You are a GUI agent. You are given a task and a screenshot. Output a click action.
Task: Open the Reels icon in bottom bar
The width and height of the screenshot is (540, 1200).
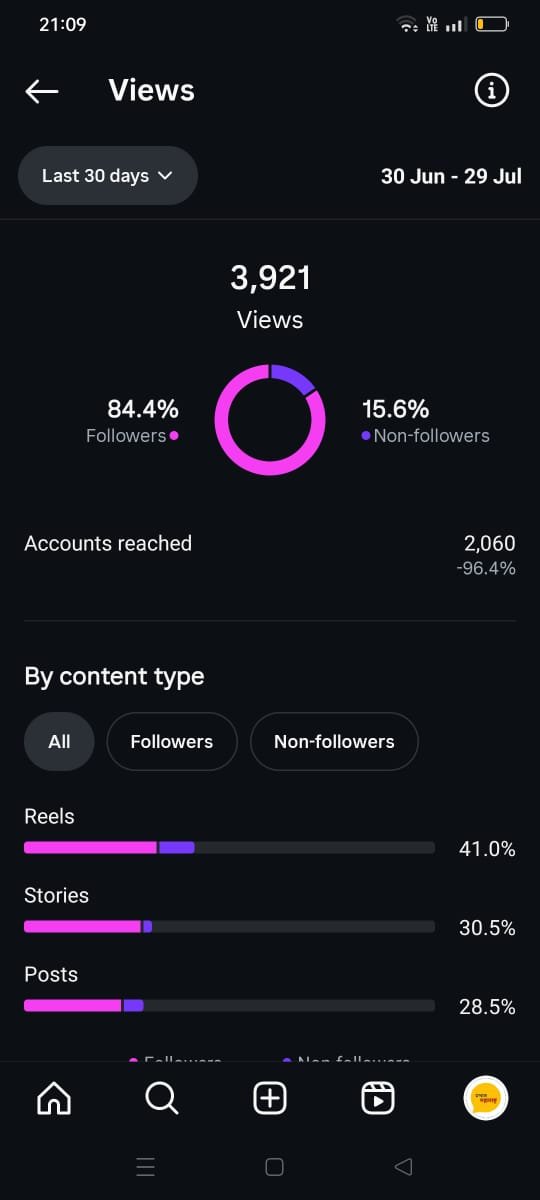pyautogui.click(x=377, y=1099)
